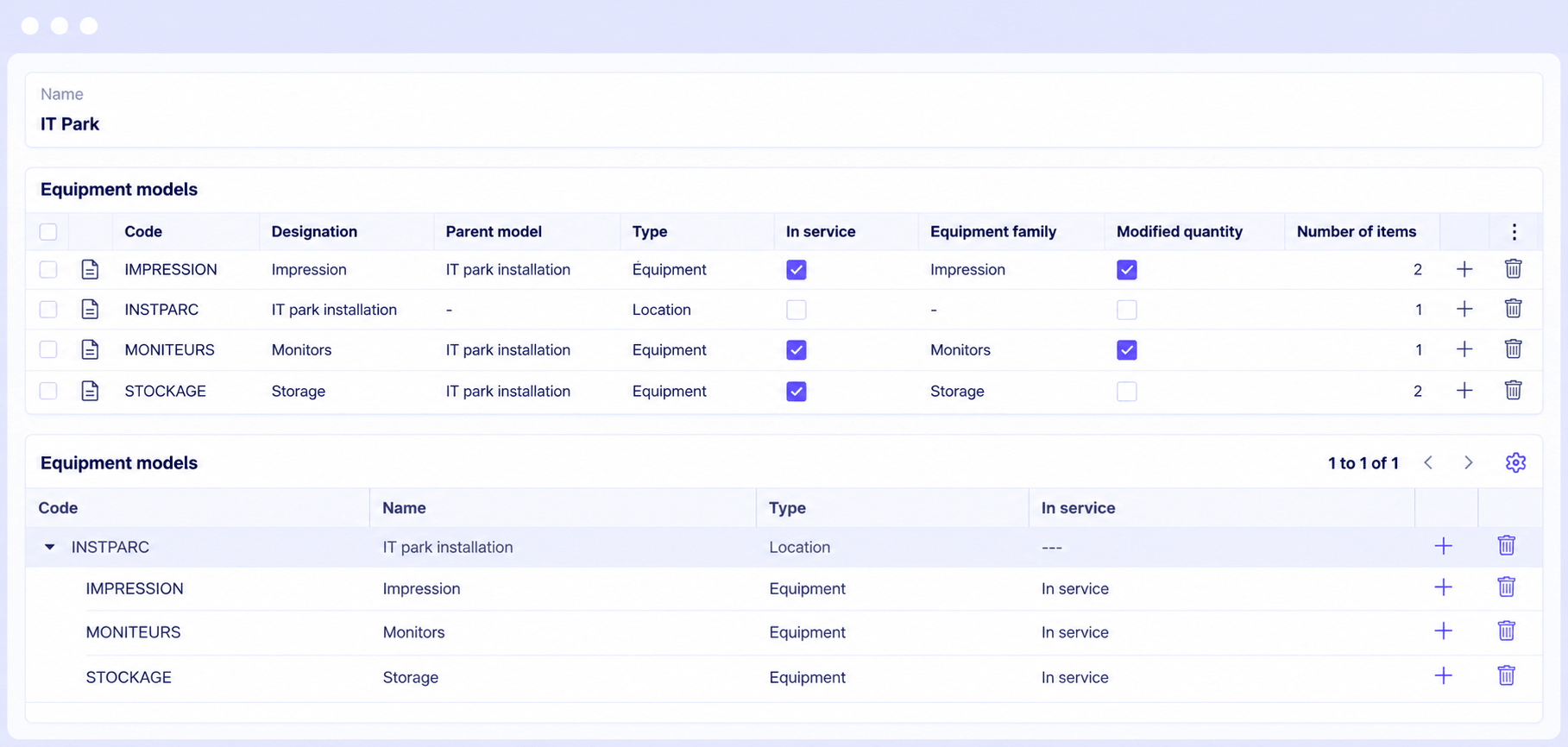1568x747 pixels.
Task: Uncheck Modified quantity for MONITEURS
Action: click(1127, 350)
